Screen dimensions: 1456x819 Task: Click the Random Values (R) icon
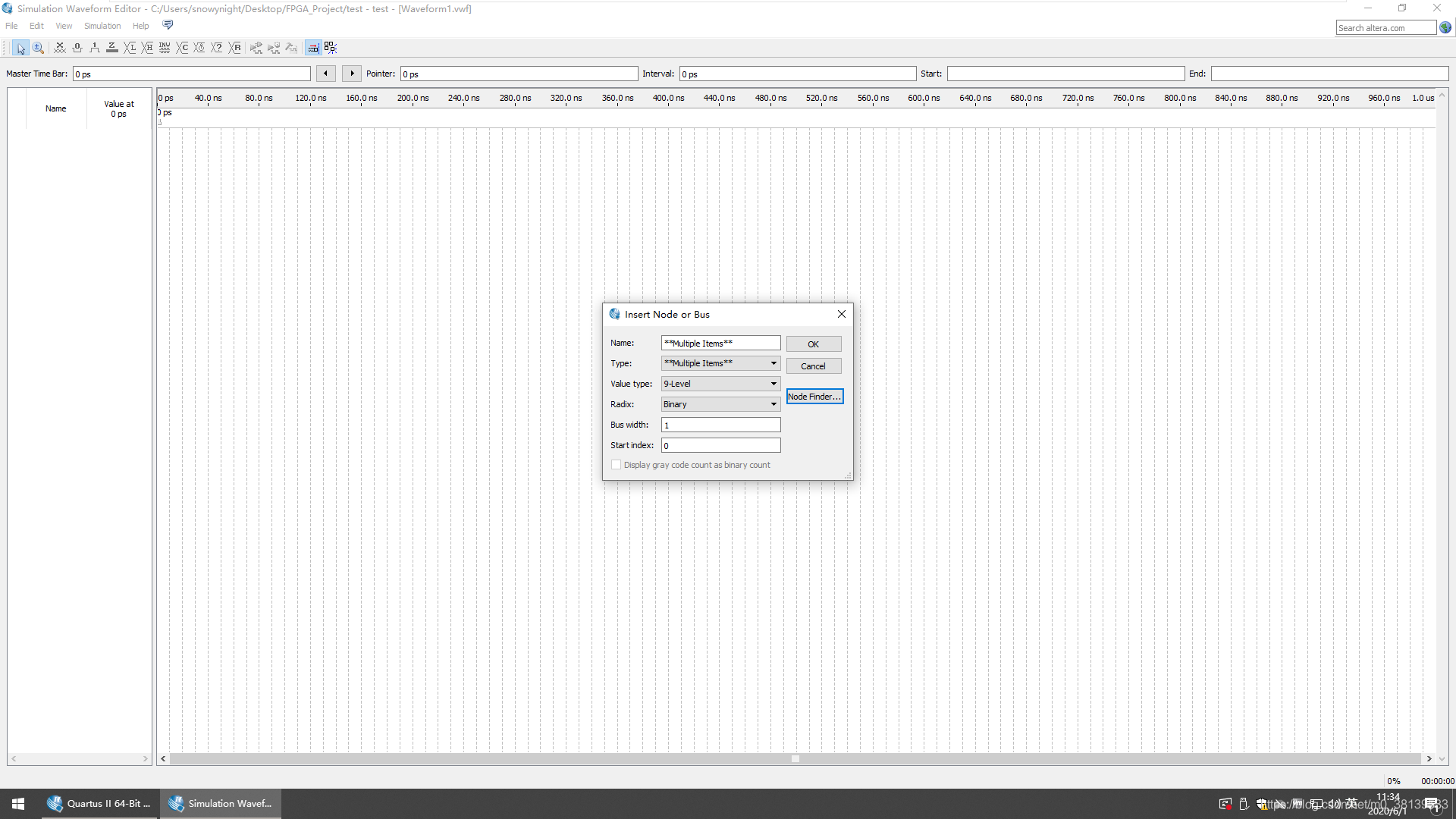click(x=235, y=48)
